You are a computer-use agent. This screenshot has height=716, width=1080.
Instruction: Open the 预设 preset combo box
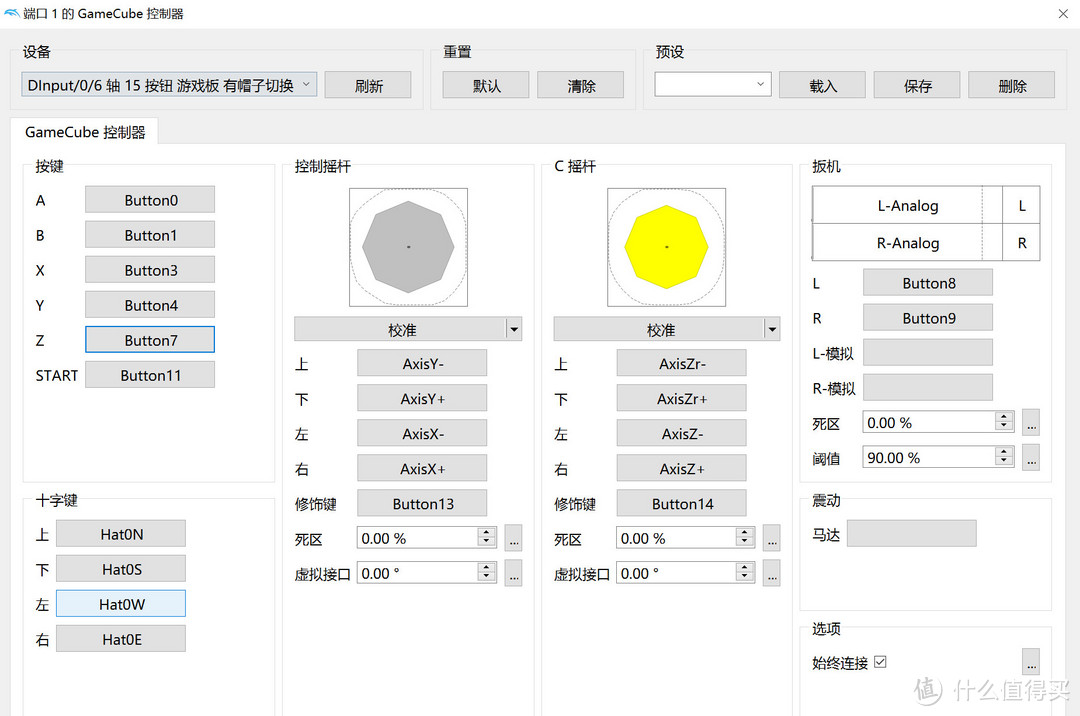point(712,84)
